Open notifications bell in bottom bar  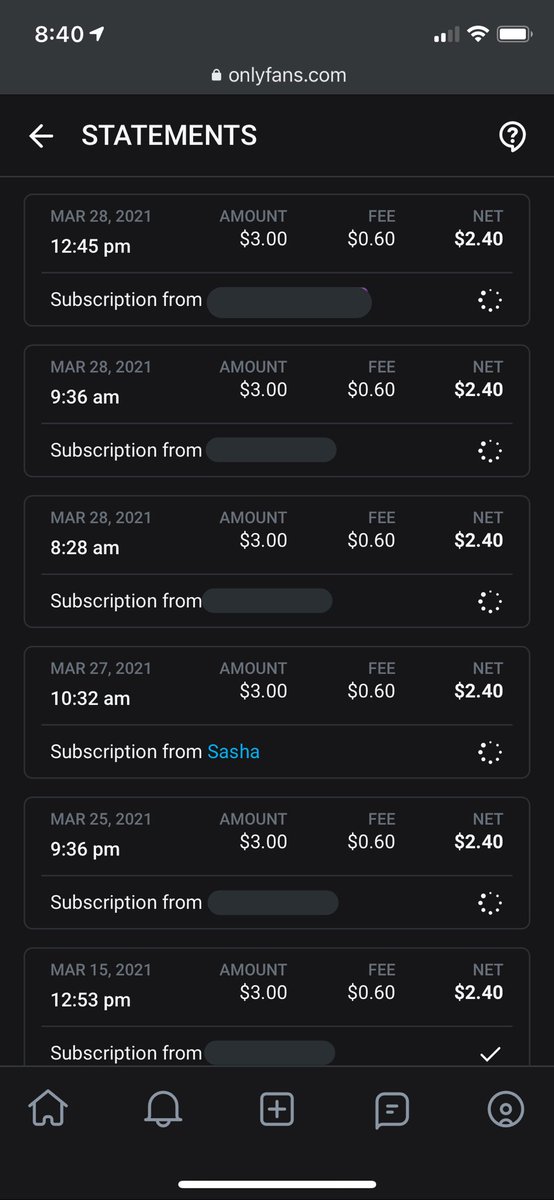pyautogui.click(x=163, y=1109)
